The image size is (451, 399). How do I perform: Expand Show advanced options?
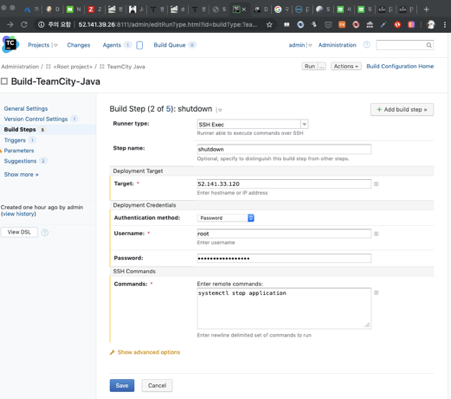click(149, 352)
